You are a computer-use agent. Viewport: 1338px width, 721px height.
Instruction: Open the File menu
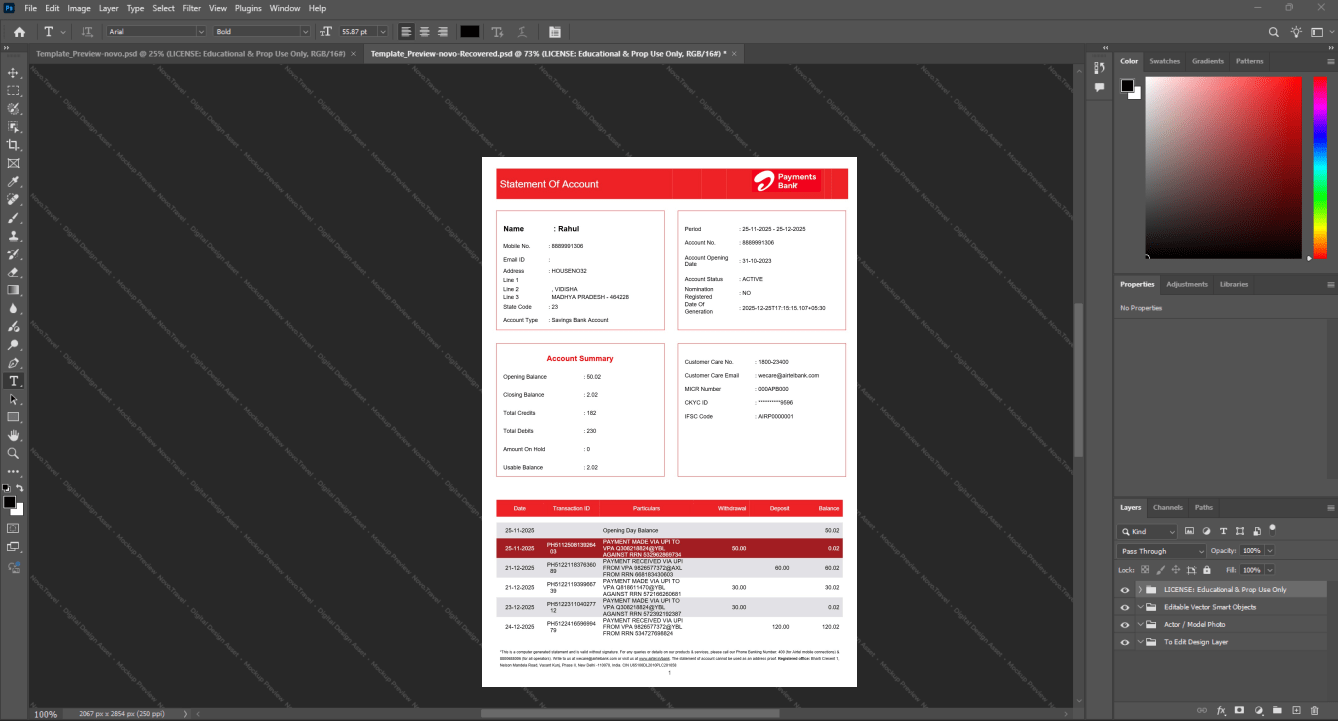(x=30, y=8)
